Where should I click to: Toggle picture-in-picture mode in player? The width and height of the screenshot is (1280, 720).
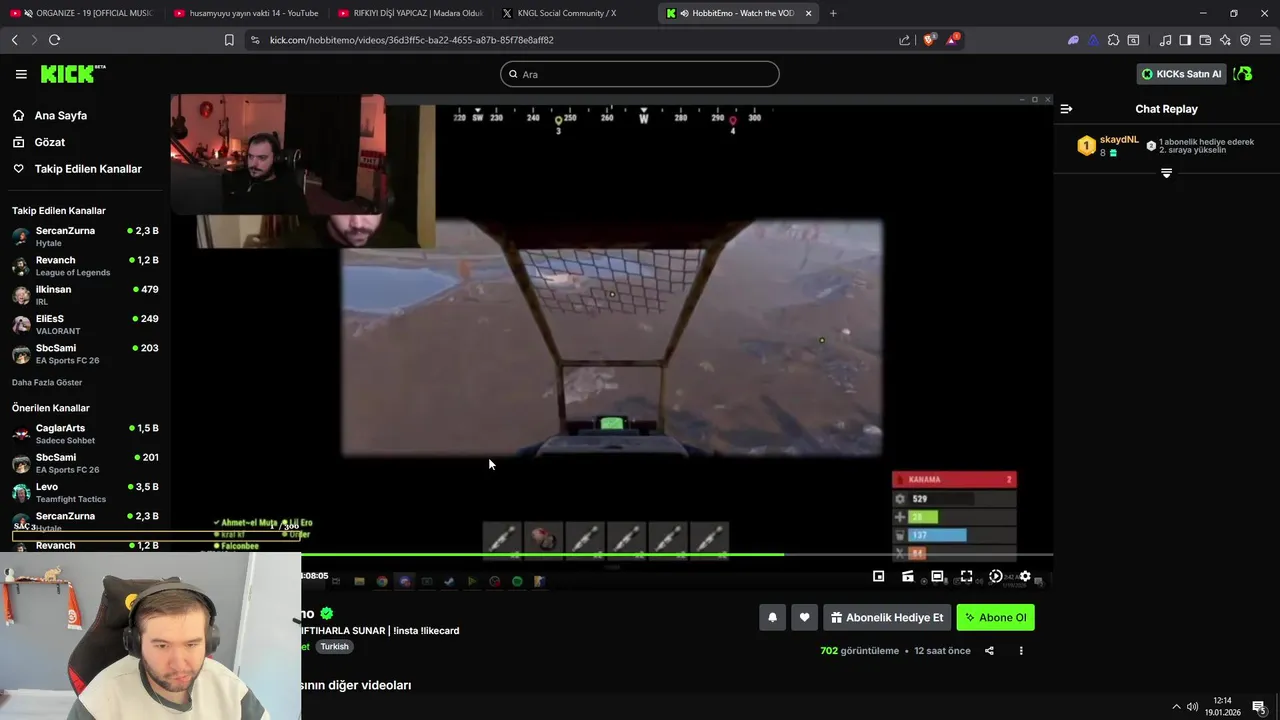point(878,576)
